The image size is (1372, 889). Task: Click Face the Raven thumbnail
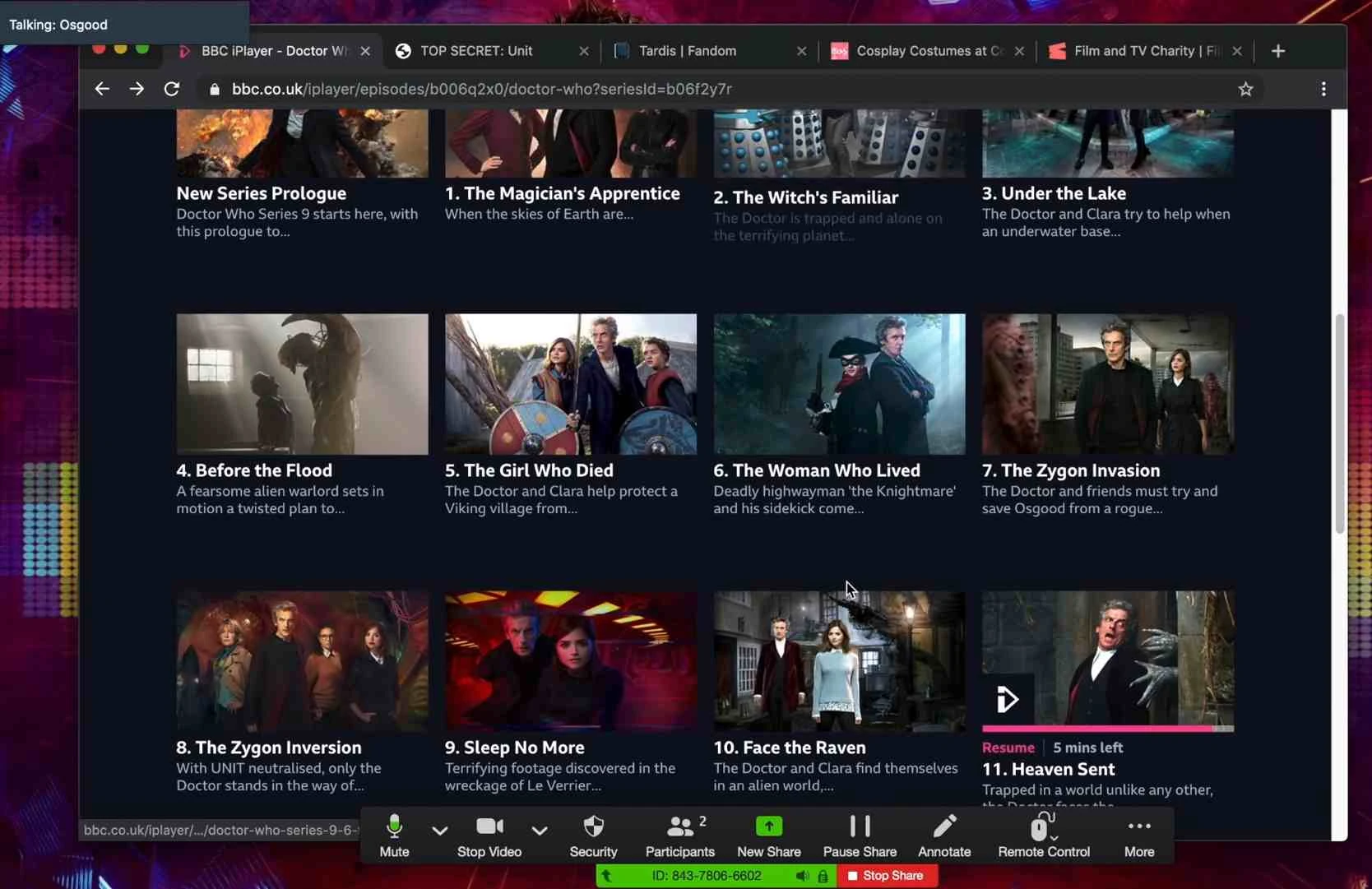coord(839,661)
